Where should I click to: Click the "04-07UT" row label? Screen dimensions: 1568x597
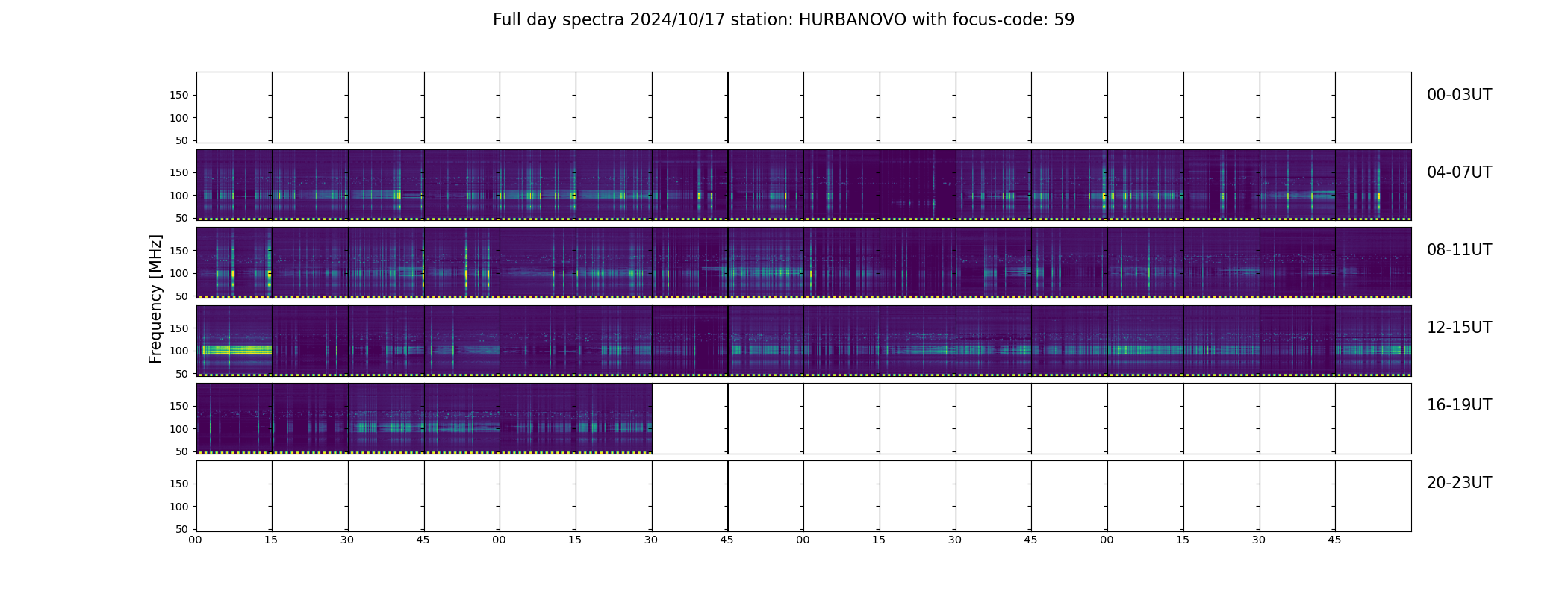(x=1459, y=172)
